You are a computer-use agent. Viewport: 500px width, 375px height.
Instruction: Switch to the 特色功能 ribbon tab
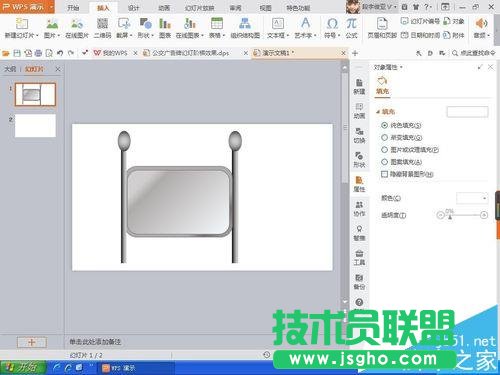298,8
